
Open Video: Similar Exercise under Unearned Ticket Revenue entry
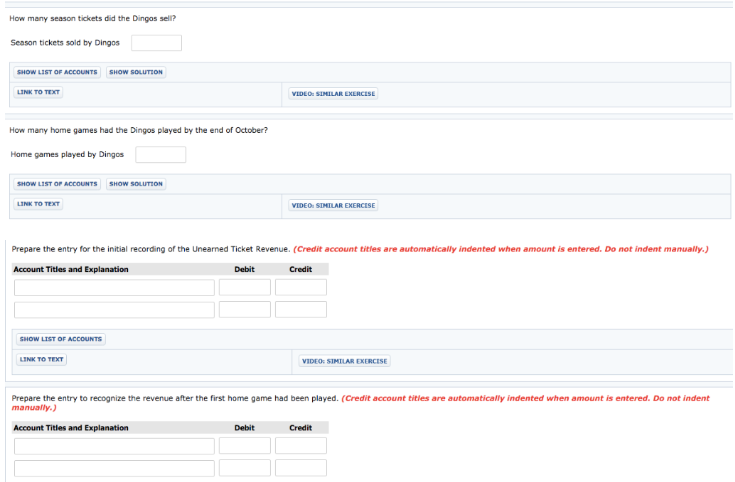[x=345, y=361]
